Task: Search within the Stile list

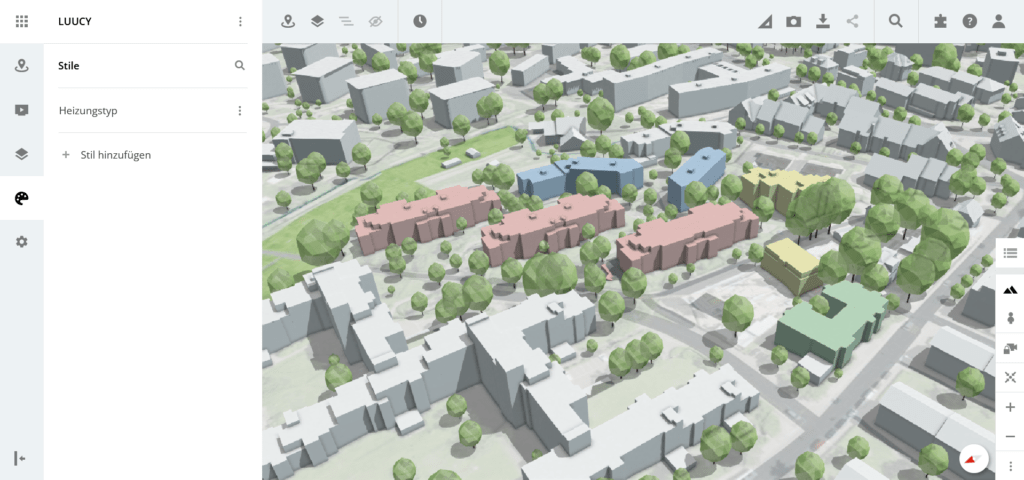Action: click(240, 66)
